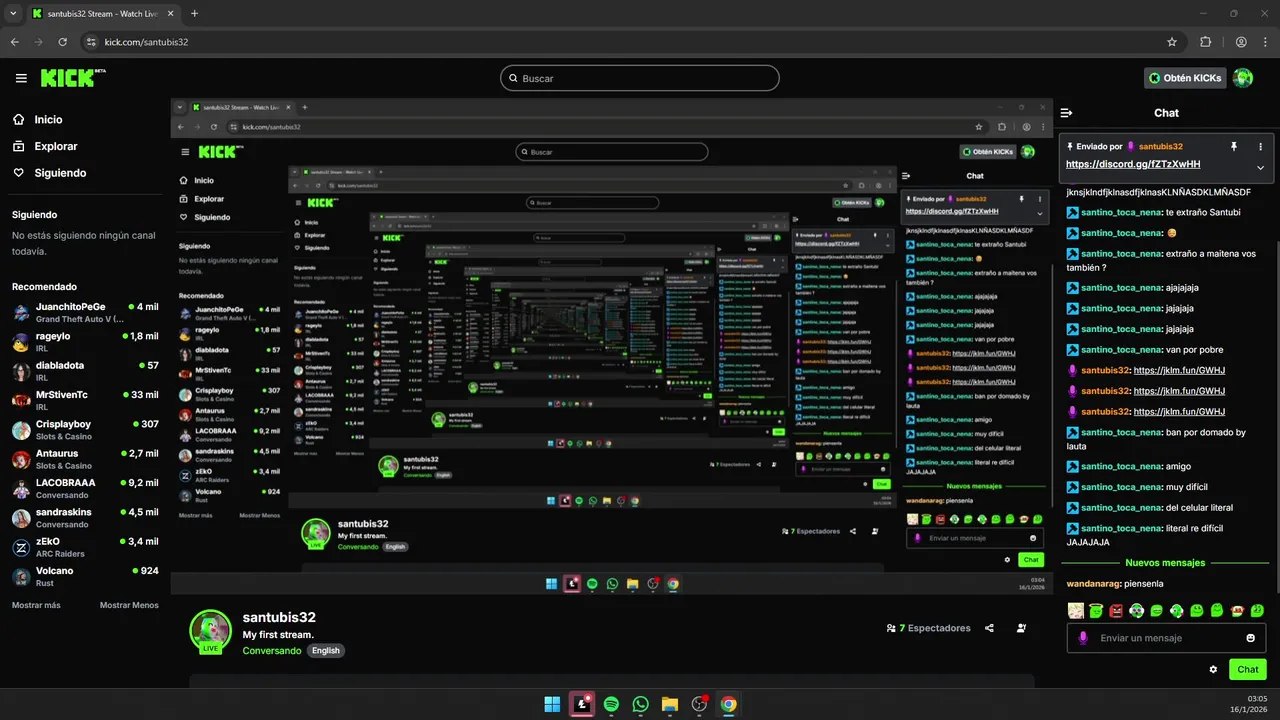Open the profile avatar menu beside Obtén KICKs

1243,78
